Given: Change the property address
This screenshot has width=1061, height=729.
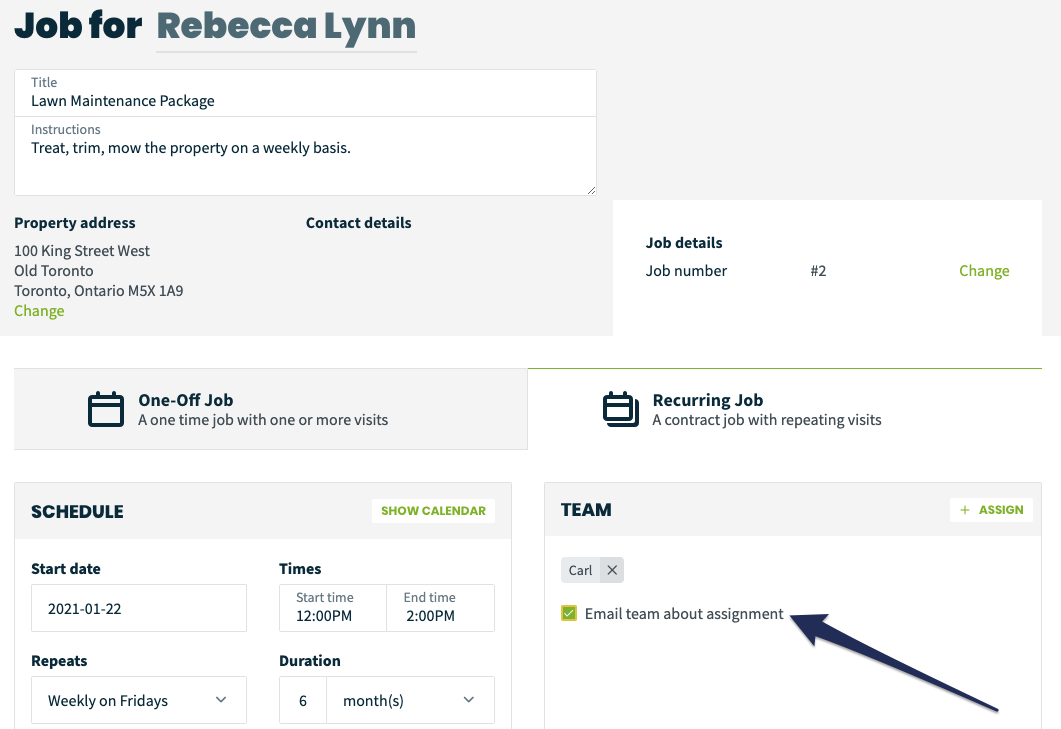Looking at the screenshot, I should 39,310.
